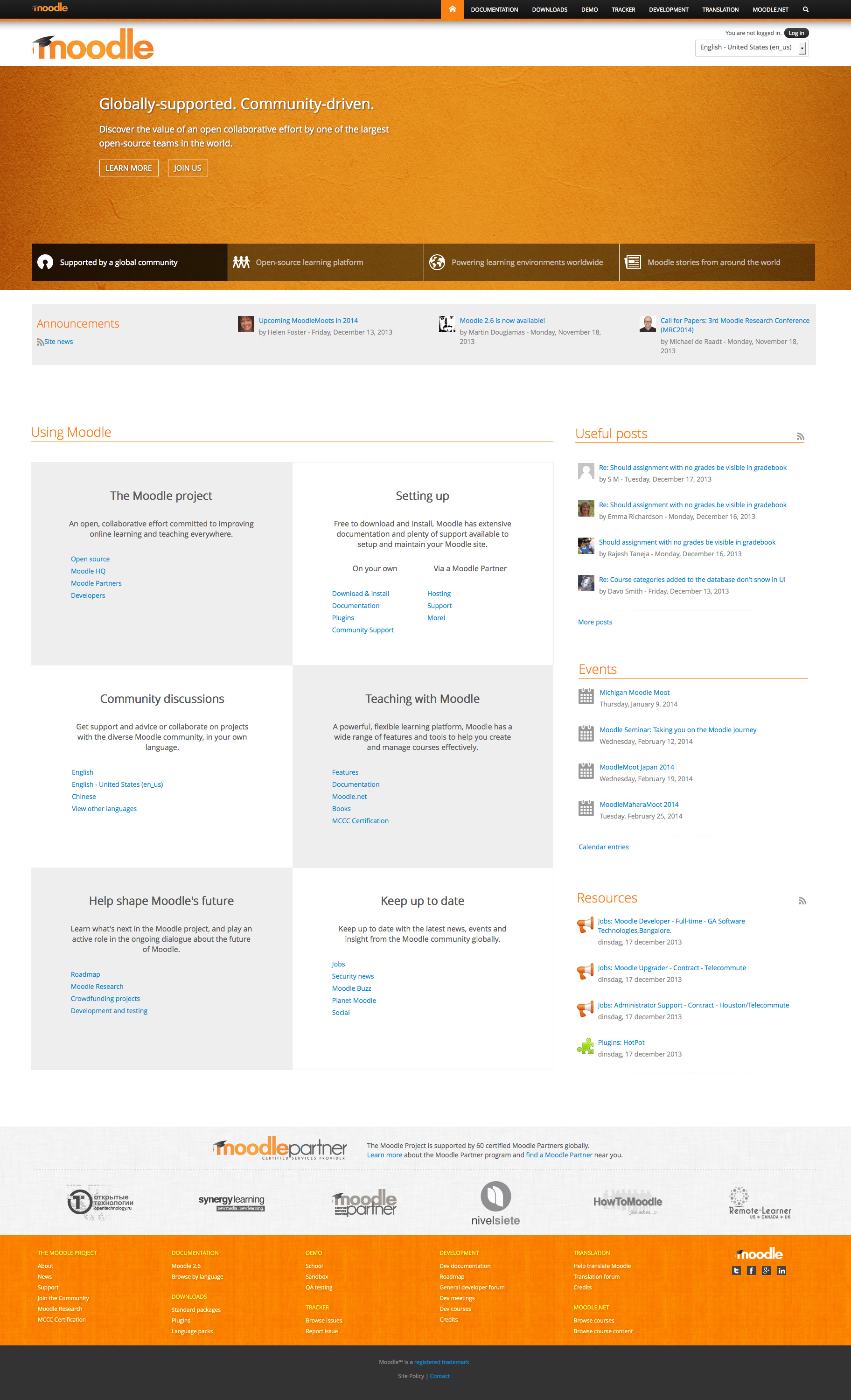Screen dimensions: 851x1400
Task: Click the JOIN US banner button
Action: tap(188, 168)
